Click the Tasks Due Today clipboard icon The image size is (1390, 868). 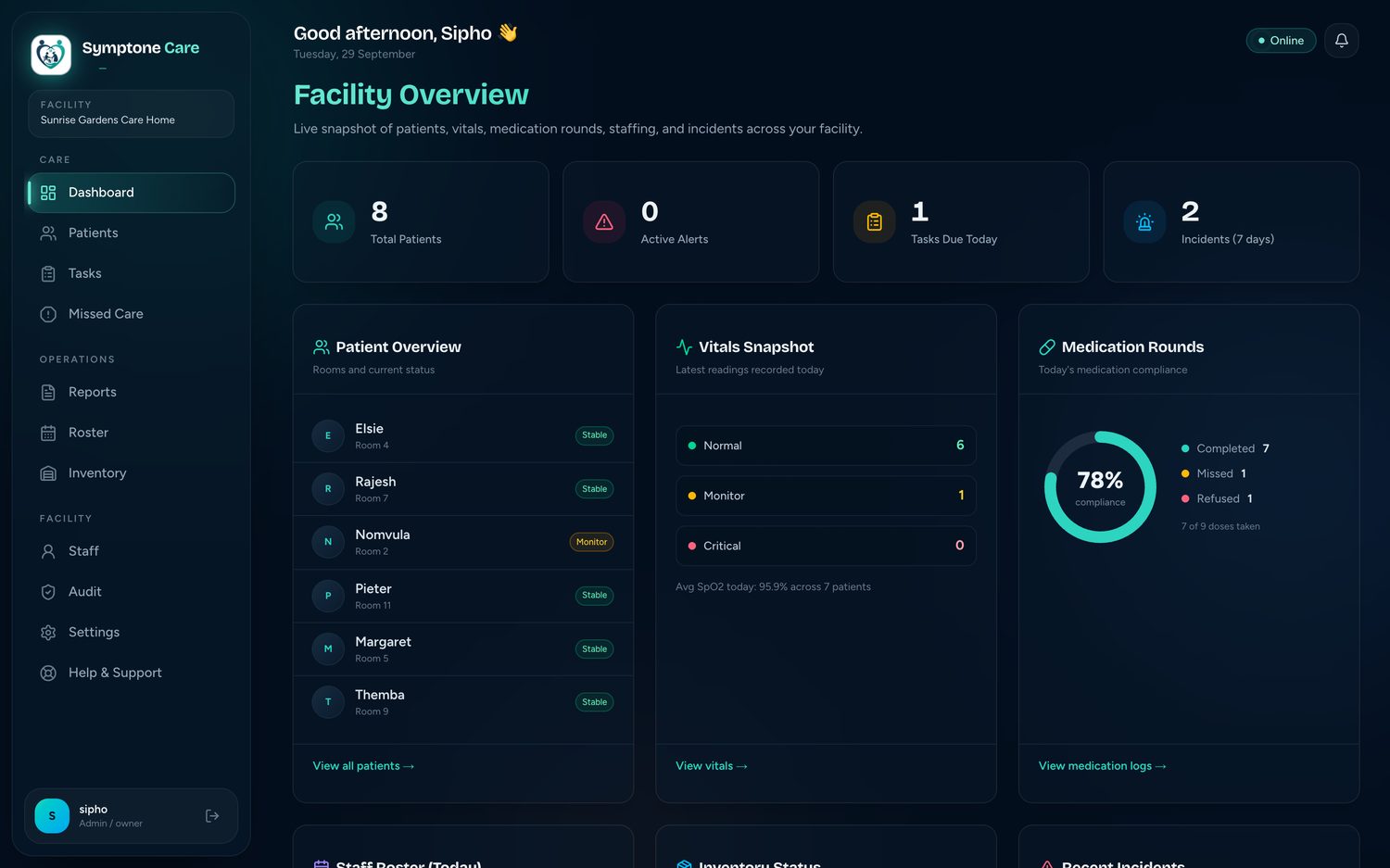point(874,222)
